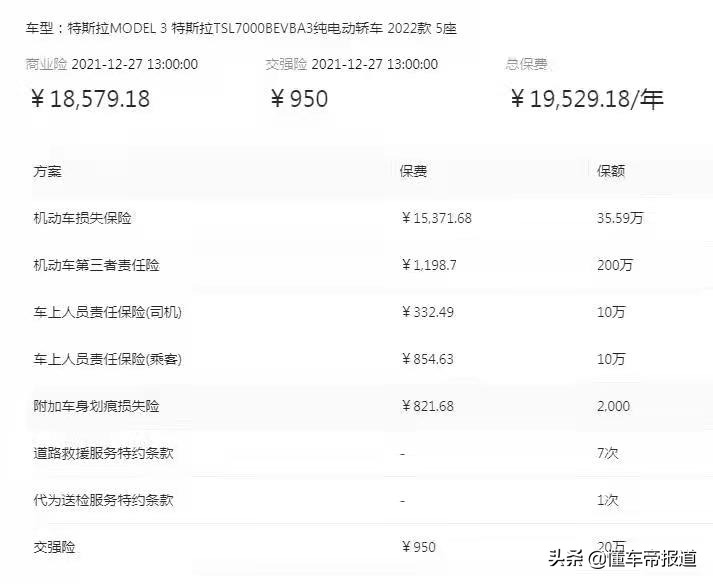This screenshot has width=713, height=584.
Task: Click the premium ¥332.49
Action: pos(427,312)
